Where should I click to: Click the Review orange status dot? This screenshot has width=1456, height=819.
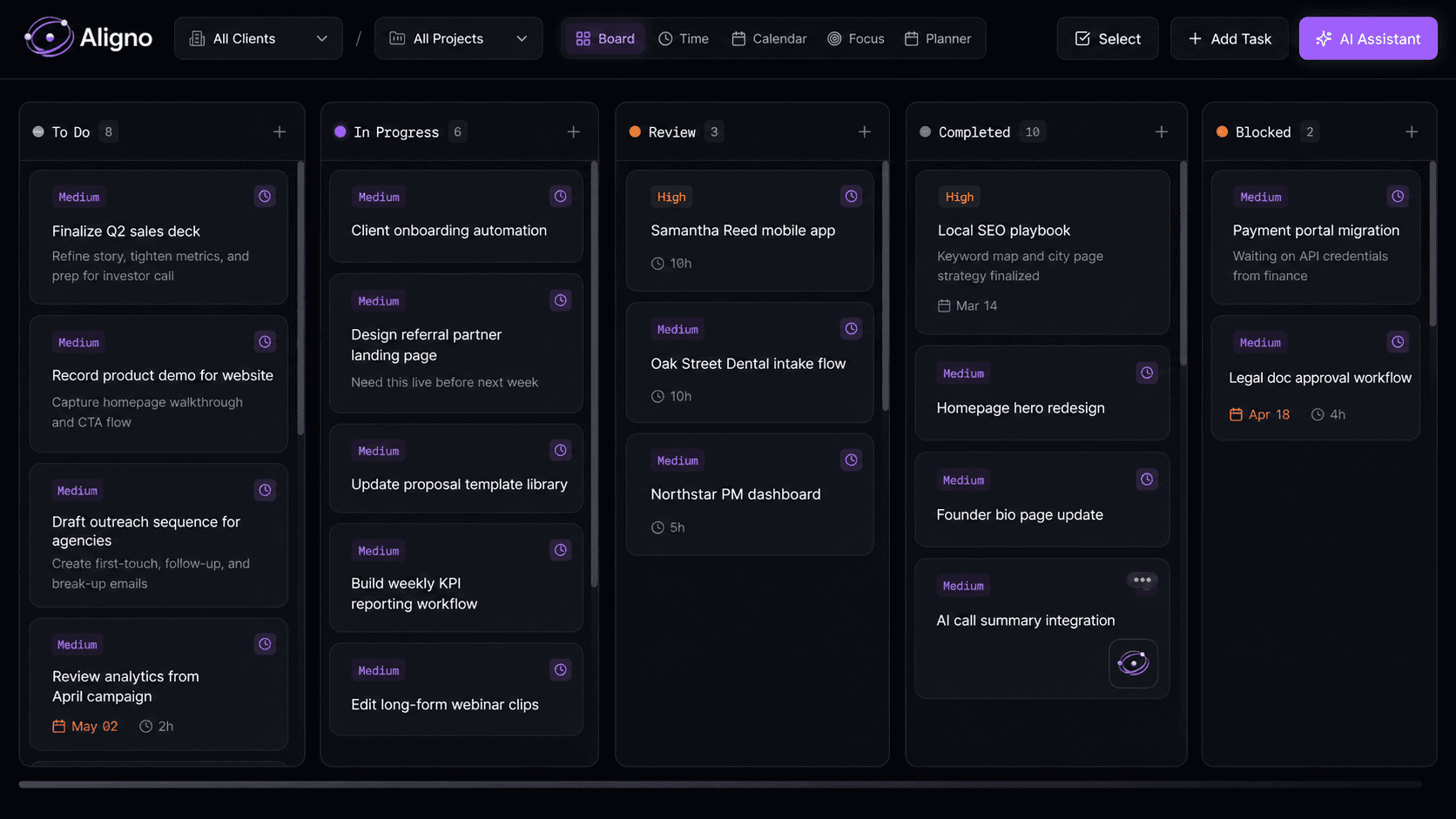635,132
